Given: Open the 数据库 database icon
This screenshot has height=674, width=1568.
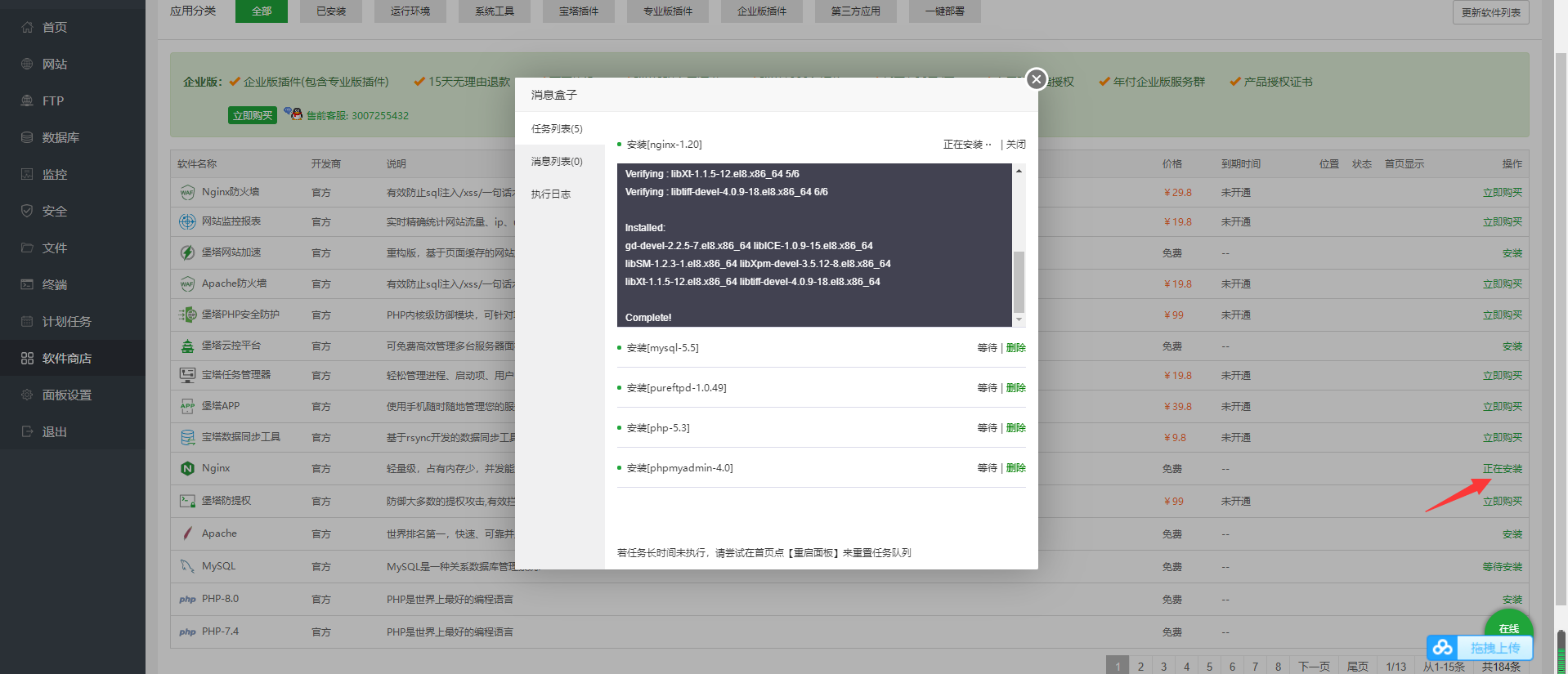Looking at the screenshot, I should click(x=27, y=137).
